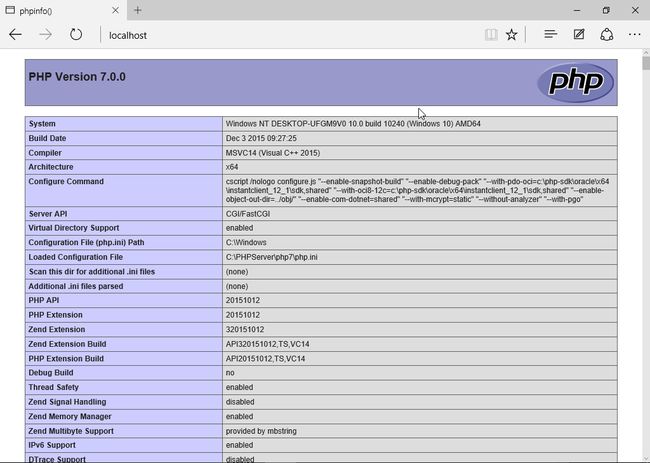Select Loaded Configuration File label
This screenshot has height=463, width=650.
coord(75,257)
